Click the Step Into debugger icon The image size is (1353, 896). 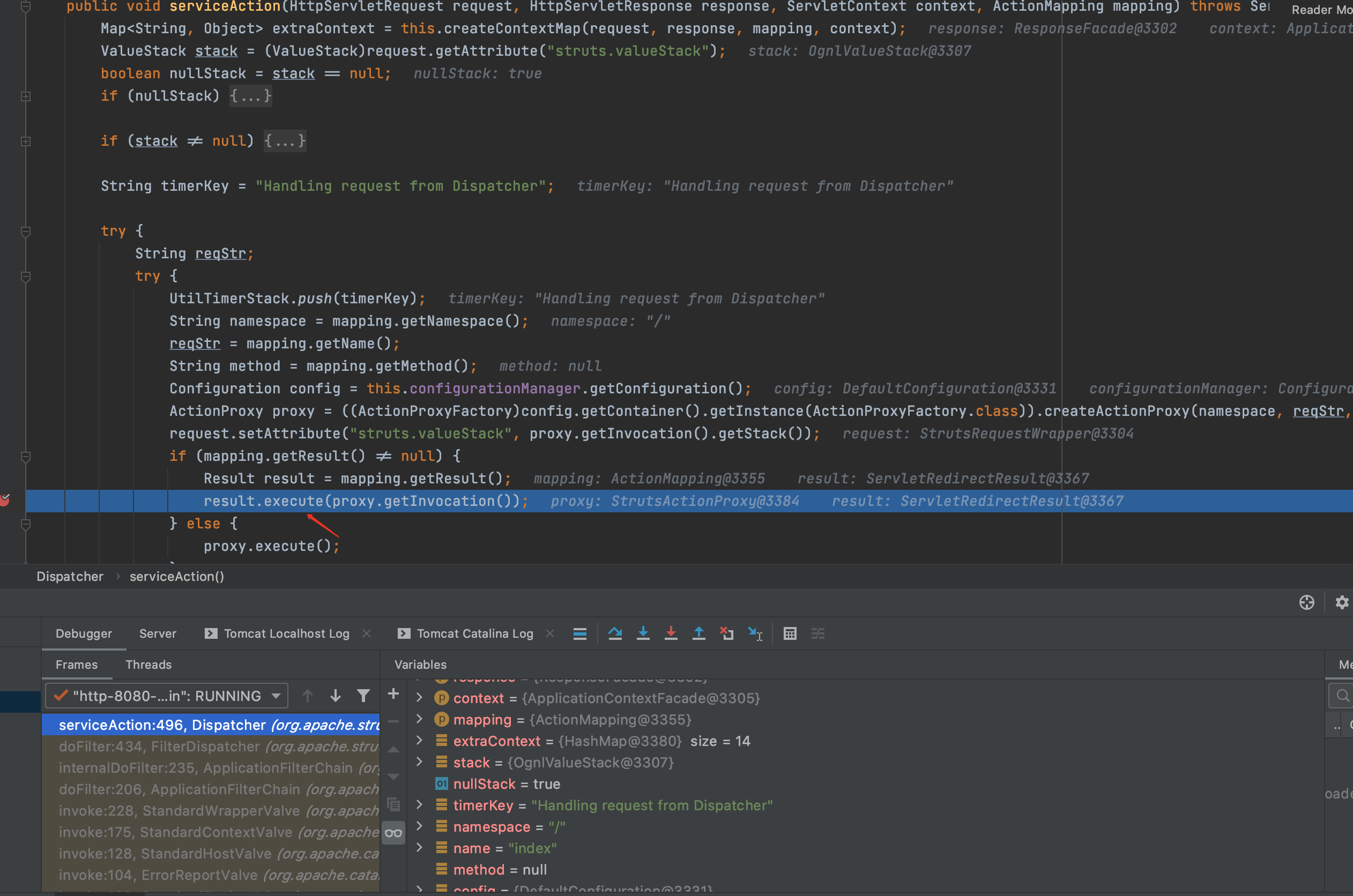pyautogui.click(x=643, y=633)
